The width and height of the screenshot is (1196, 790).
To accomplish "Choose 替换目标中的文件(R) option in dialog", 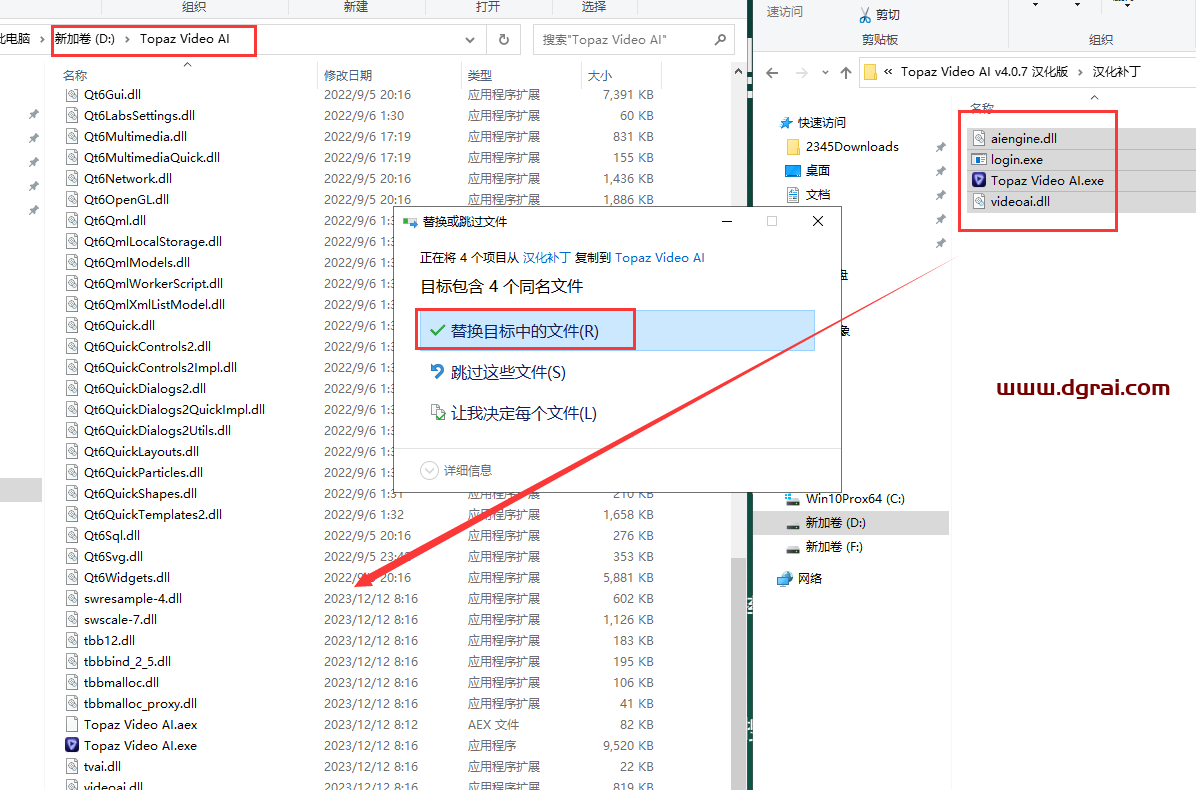I will tap(616, 331).
